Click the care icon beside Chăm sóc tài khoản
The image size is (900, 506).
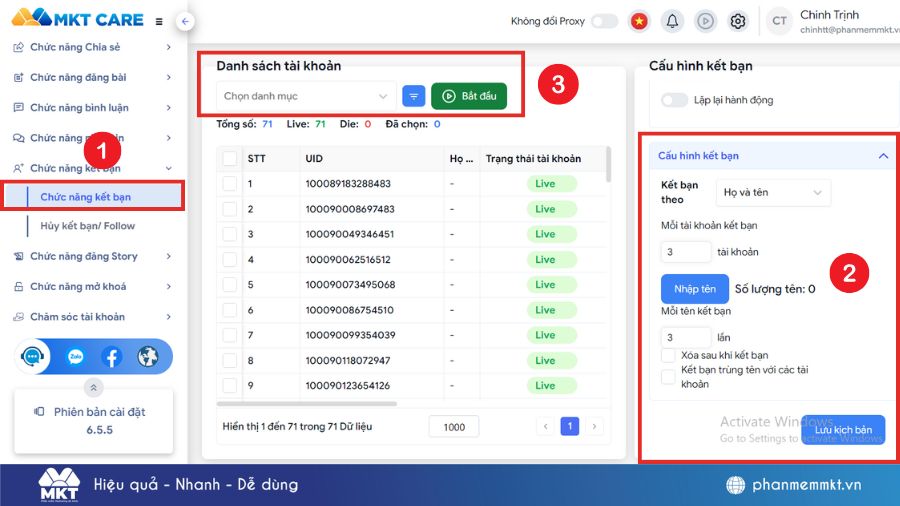18,317
